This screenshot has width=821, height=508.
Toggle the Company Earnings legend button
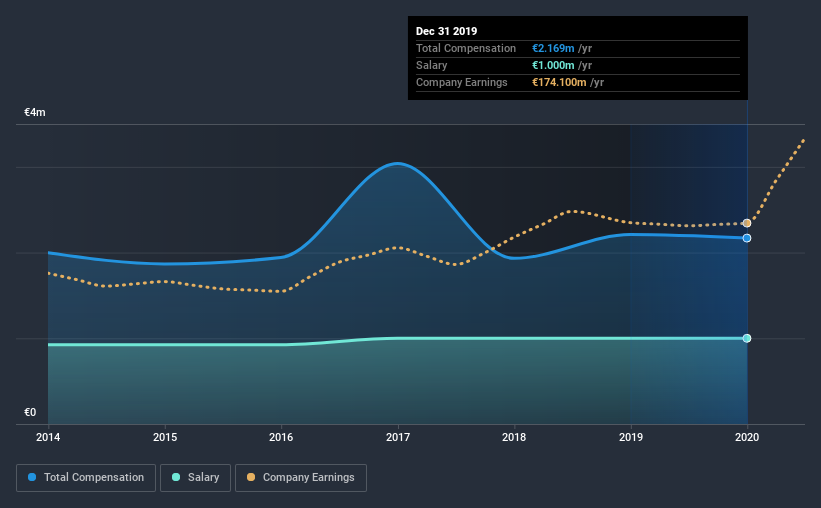point(301,478)
